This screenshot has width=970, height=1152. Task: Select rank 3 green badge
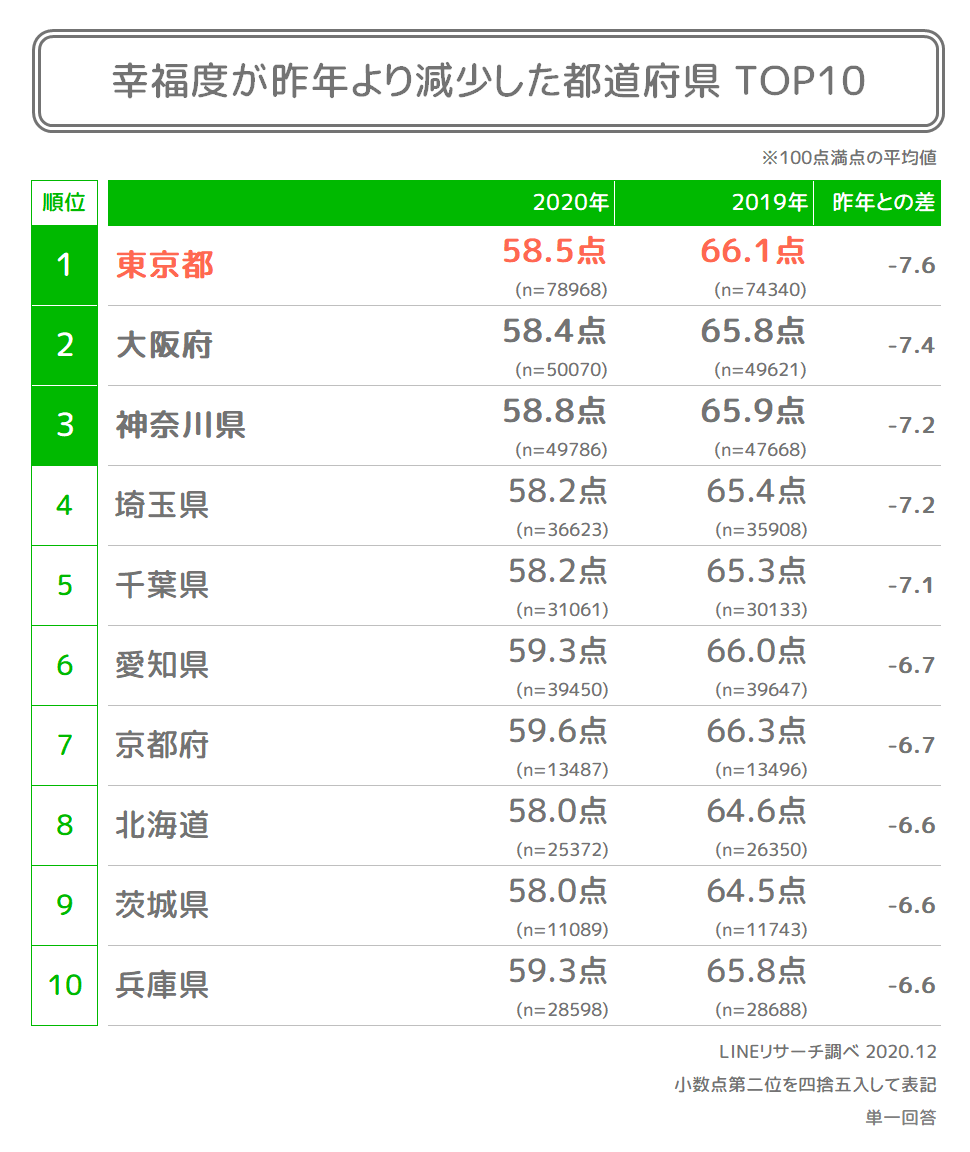tap(65, 425)
